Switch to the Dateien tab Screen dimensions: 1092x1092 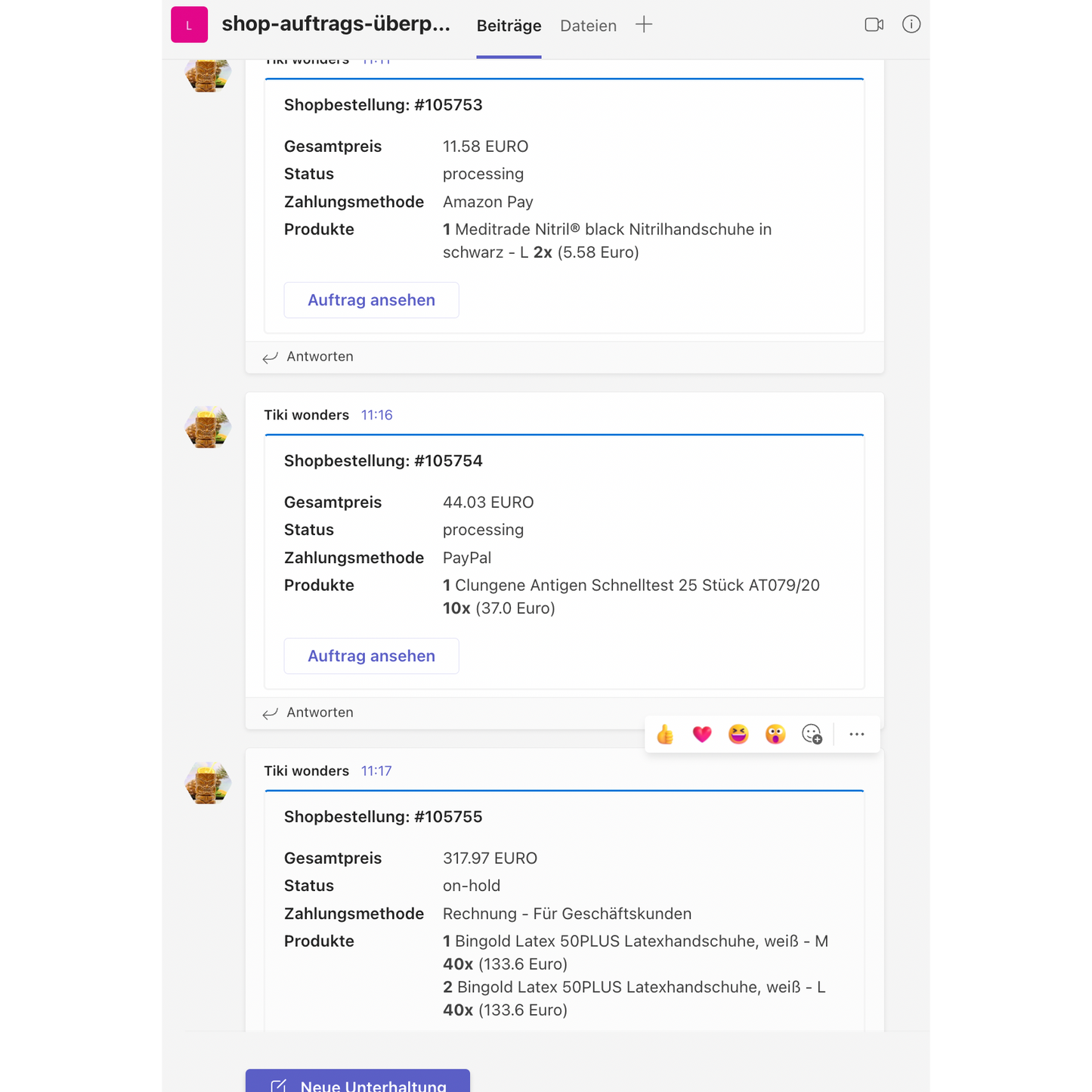(588, 25)
